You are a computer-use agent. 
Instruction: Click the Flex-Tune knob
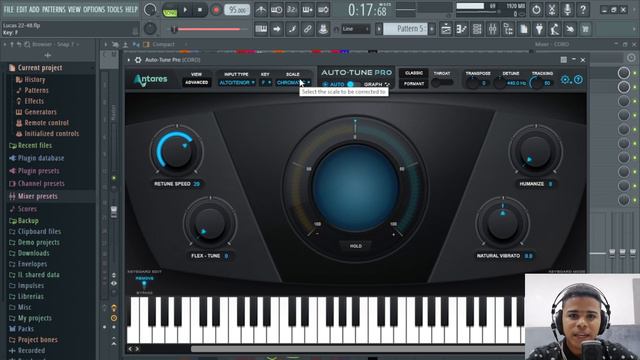(x=210, y=224)
